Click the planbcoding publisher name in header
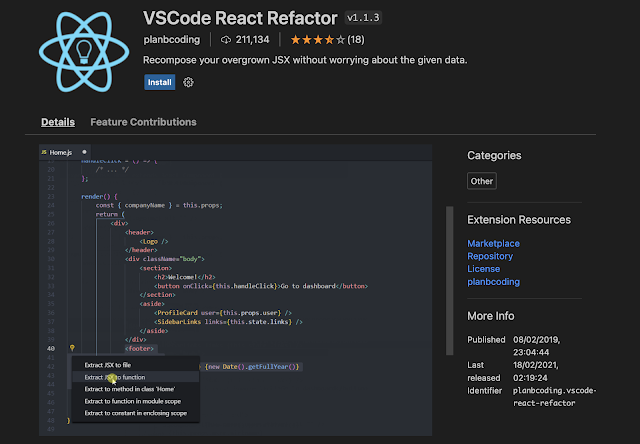The height and width of the screenshot is (444, 640). (172, 40)
